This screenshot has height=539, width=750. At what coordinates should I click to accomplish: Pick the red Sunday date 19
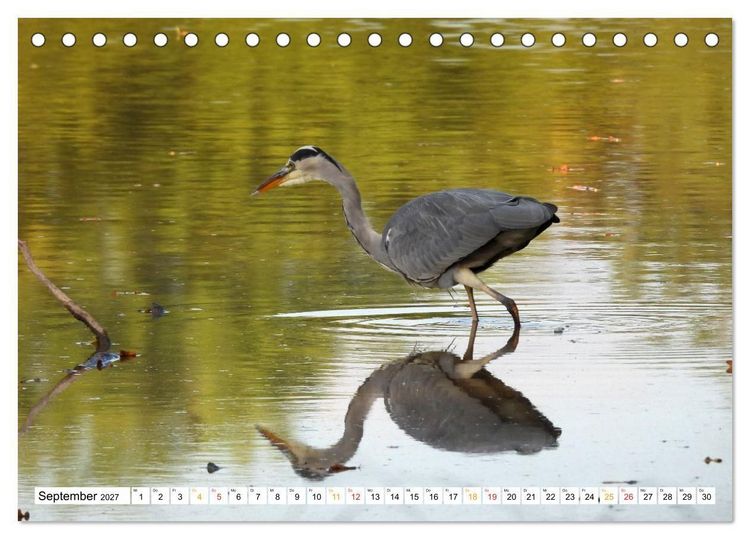coord(492,496)
